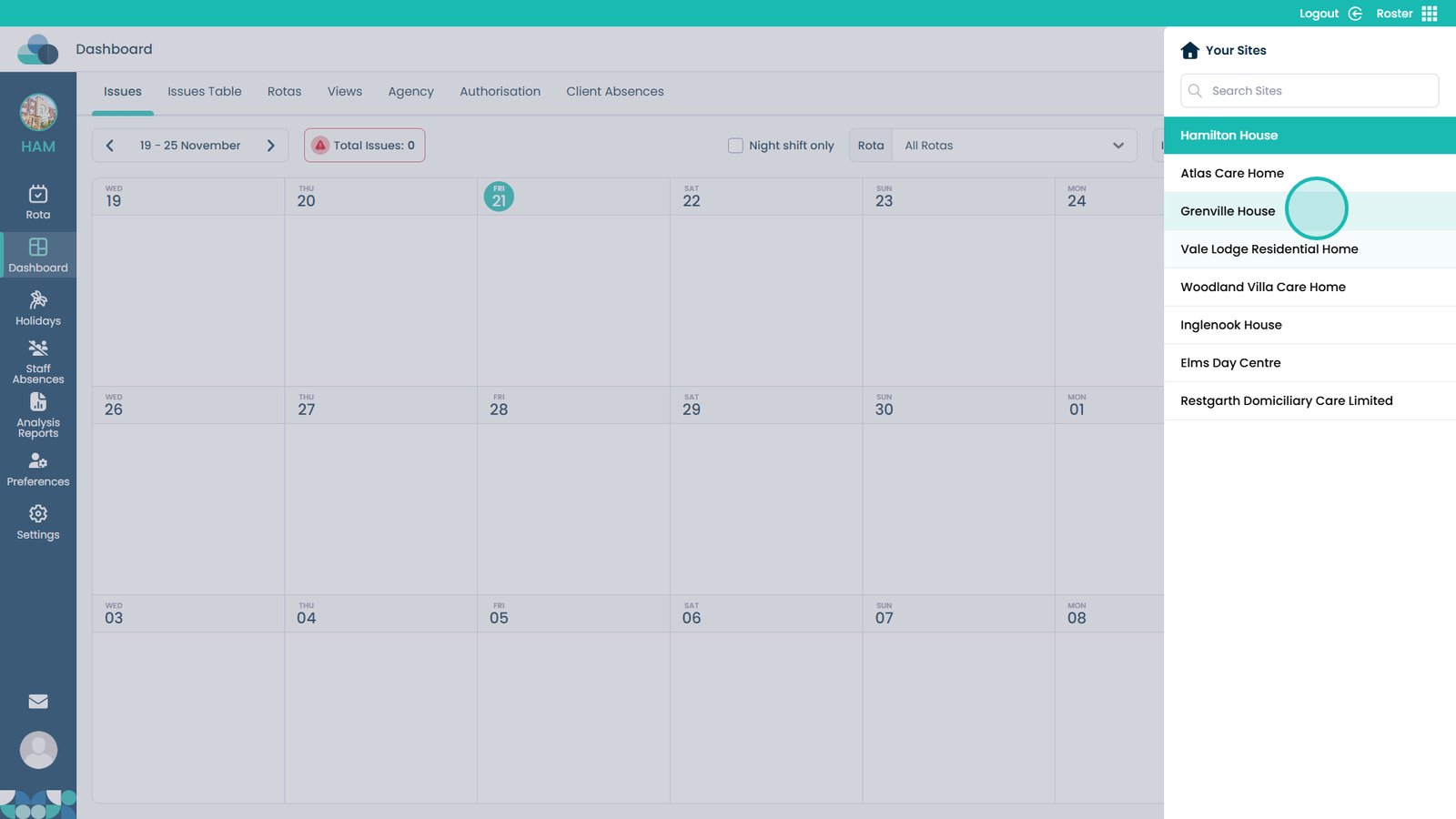The height and width of the screenshot is (819, 1456).
Task: Select Inglenook House site
Action: [x=1309, y=325]
